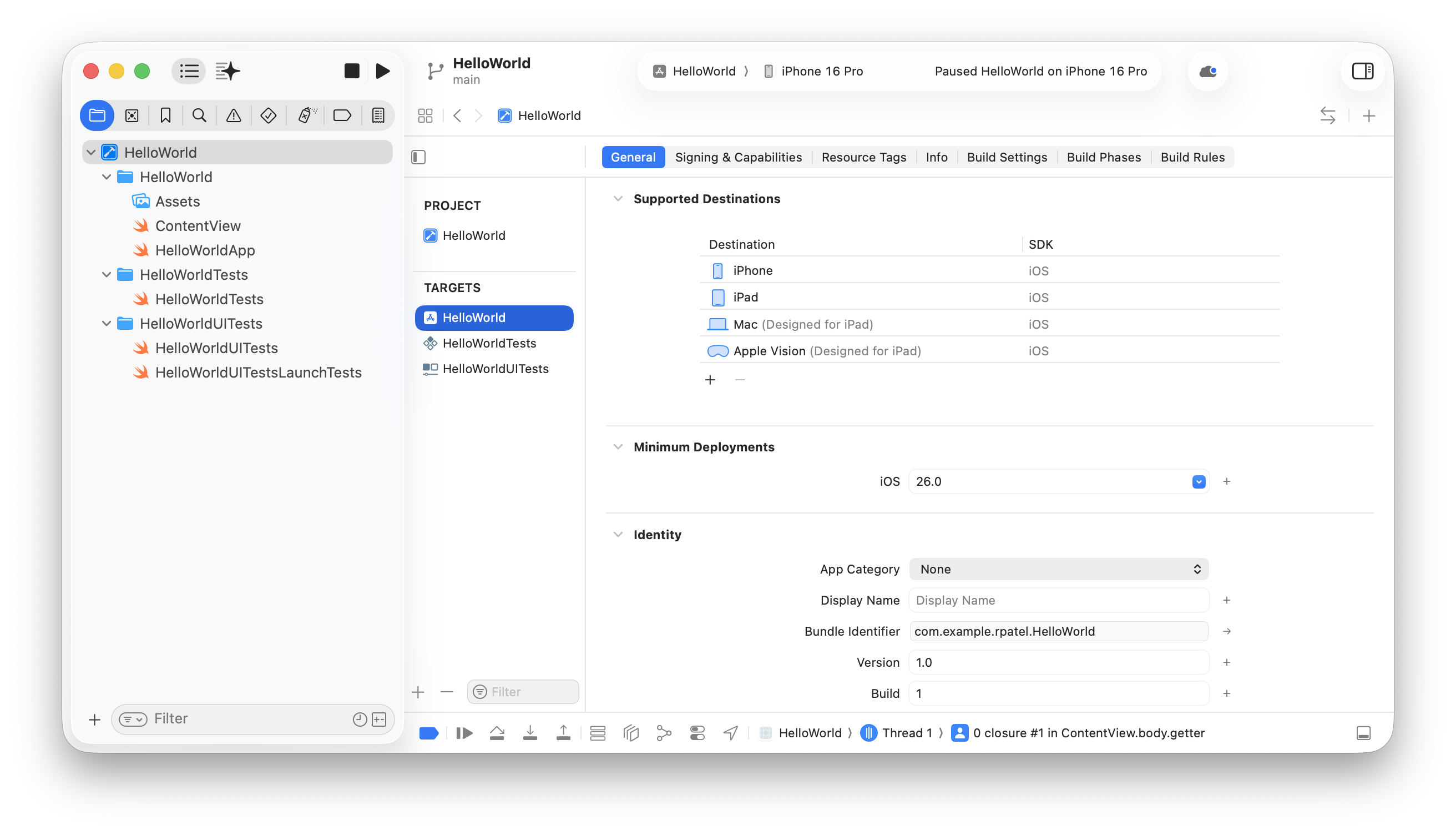This screenshot has width=1456, height=835.
Task: Click the Bundle Identifier field
Action: pyautogui.click(x=1058, y=631)
